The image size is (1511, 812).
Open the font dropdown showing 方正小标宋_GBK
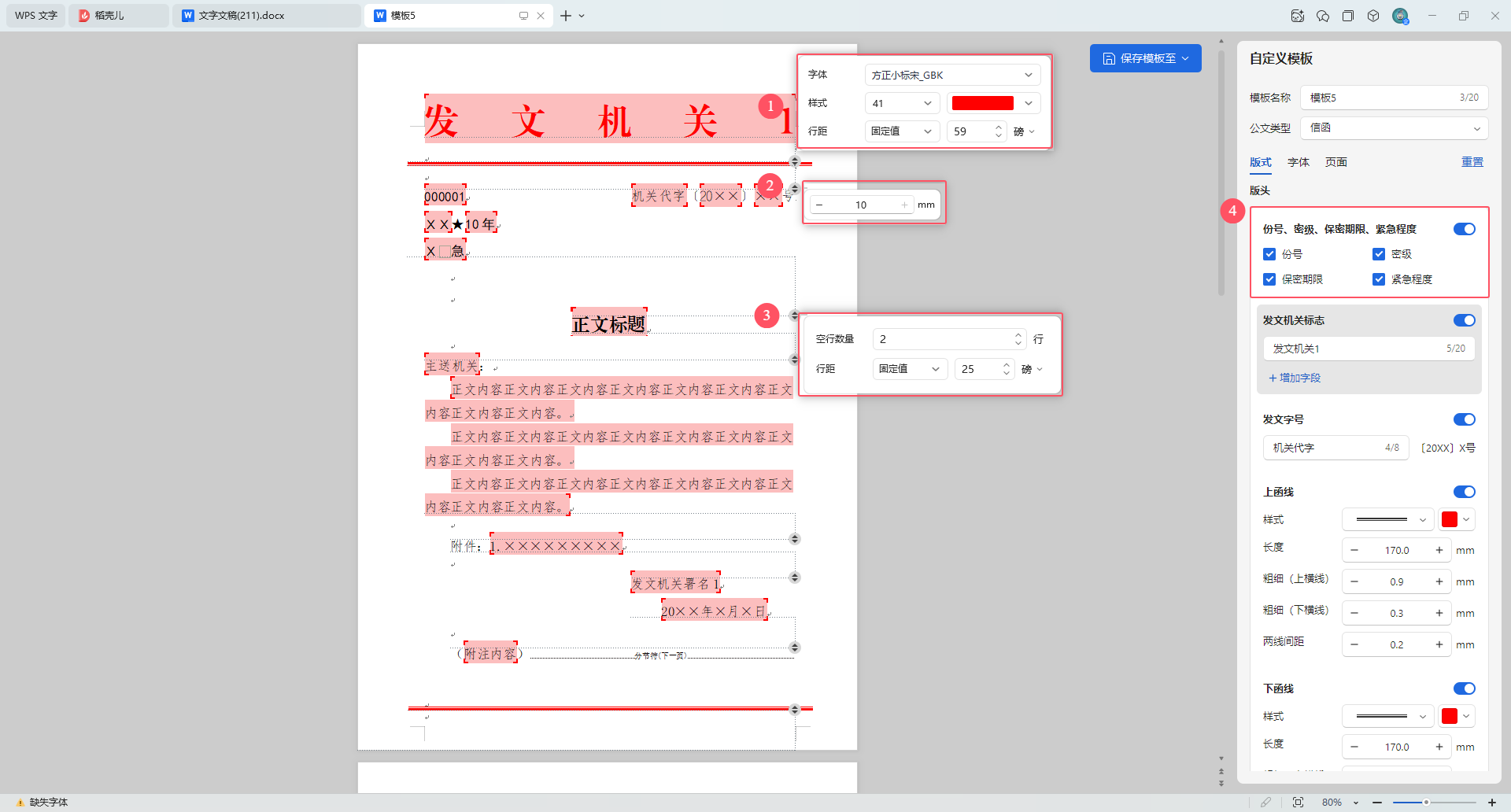click(x=951, y=75)
